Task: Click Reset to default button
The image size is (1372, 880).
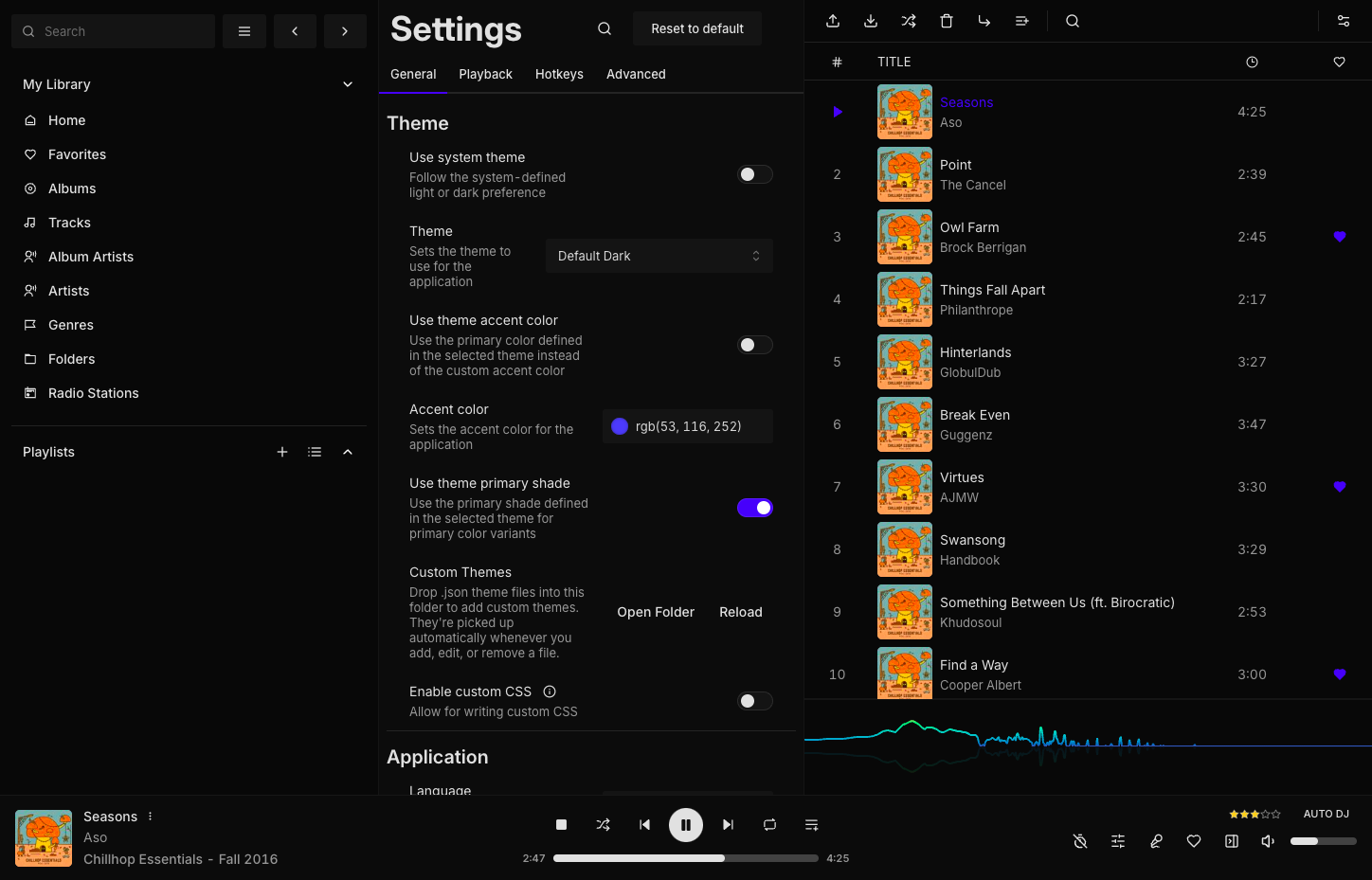Action: (697, 28)
